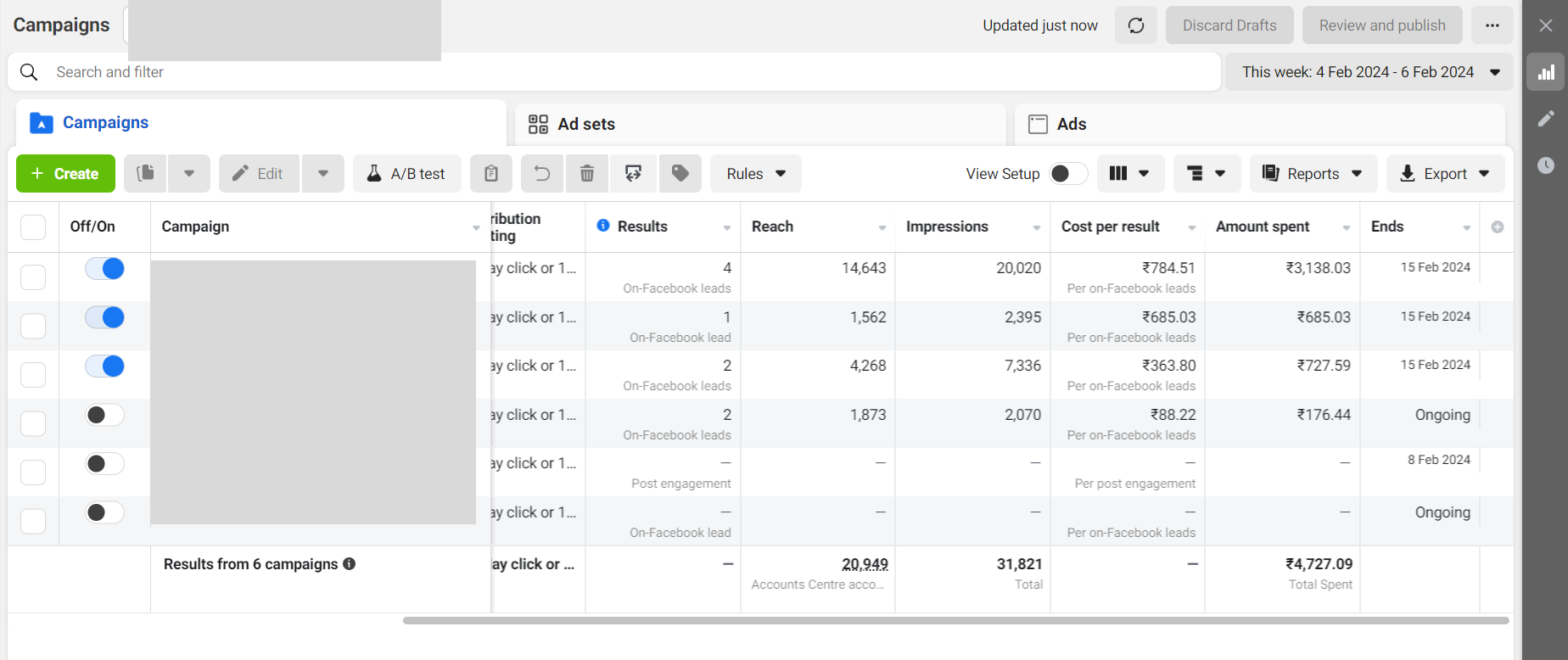The height and width of the screenshot is (660, 1568).
Task: Click the duplicate campaign icon
Action: click(146, 174)
